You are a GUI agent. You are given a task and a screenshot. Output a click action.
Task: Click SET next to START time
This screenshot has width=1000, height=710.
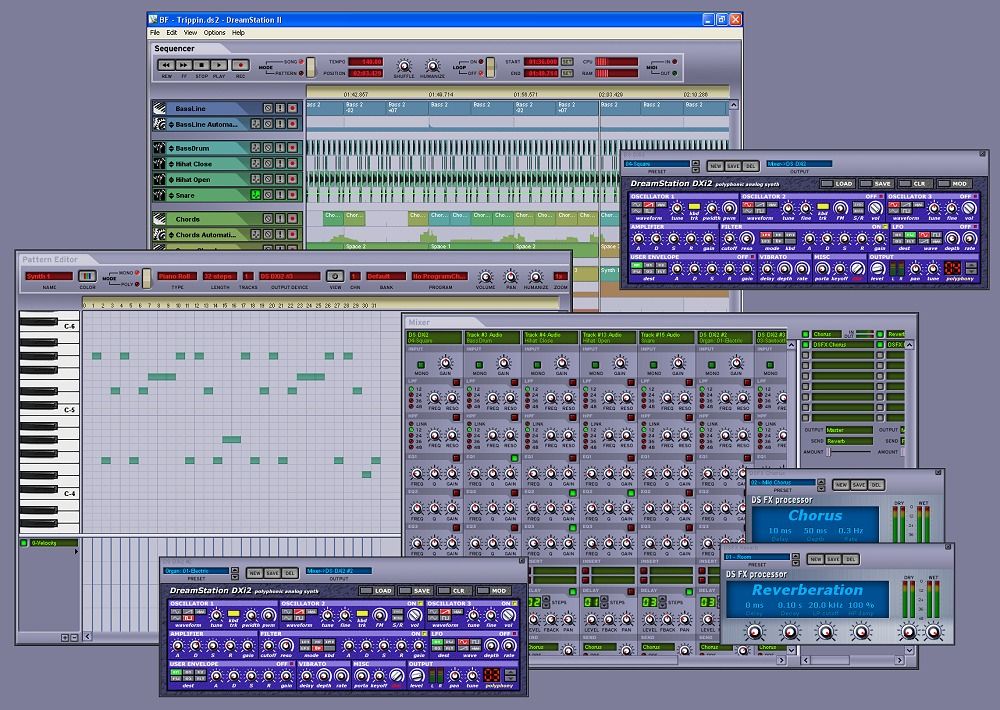coord(567,62)
